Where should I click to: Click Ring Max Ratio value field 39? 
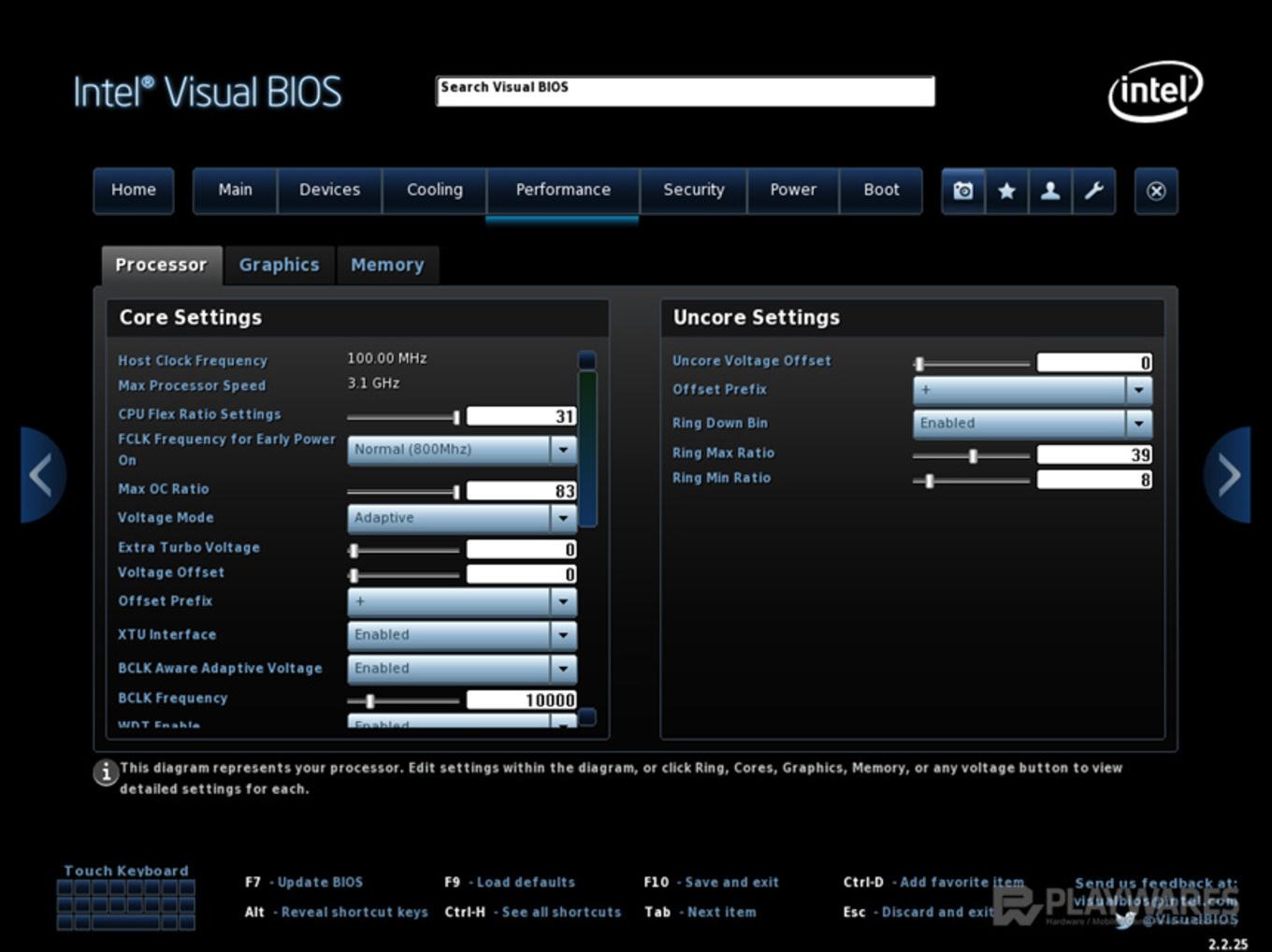(x=1095, y=454)
